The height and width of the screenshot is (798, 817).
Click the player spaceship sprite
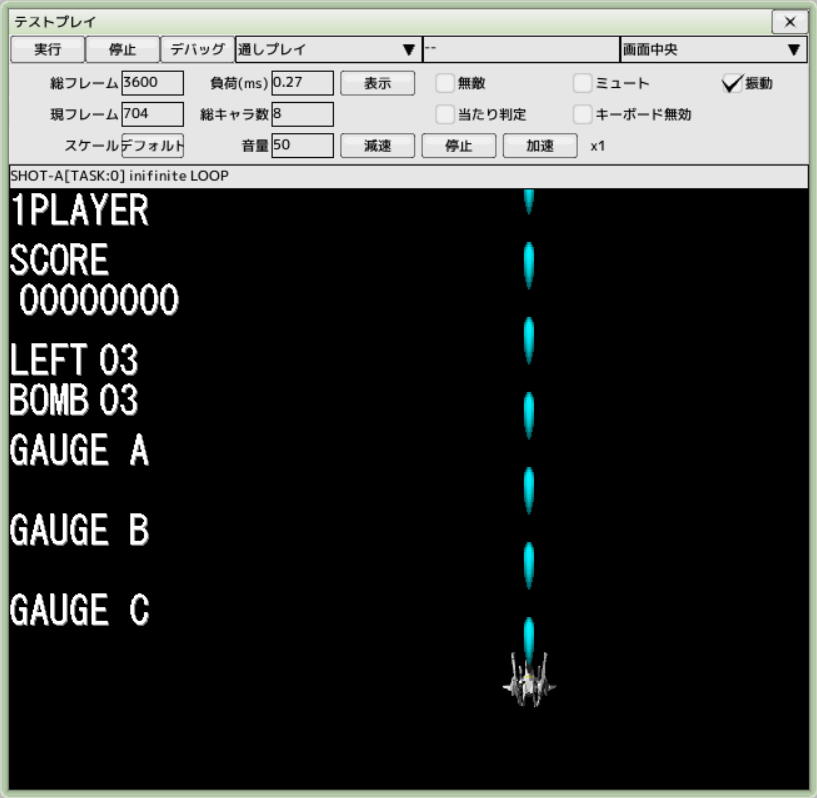click(529, 681)
